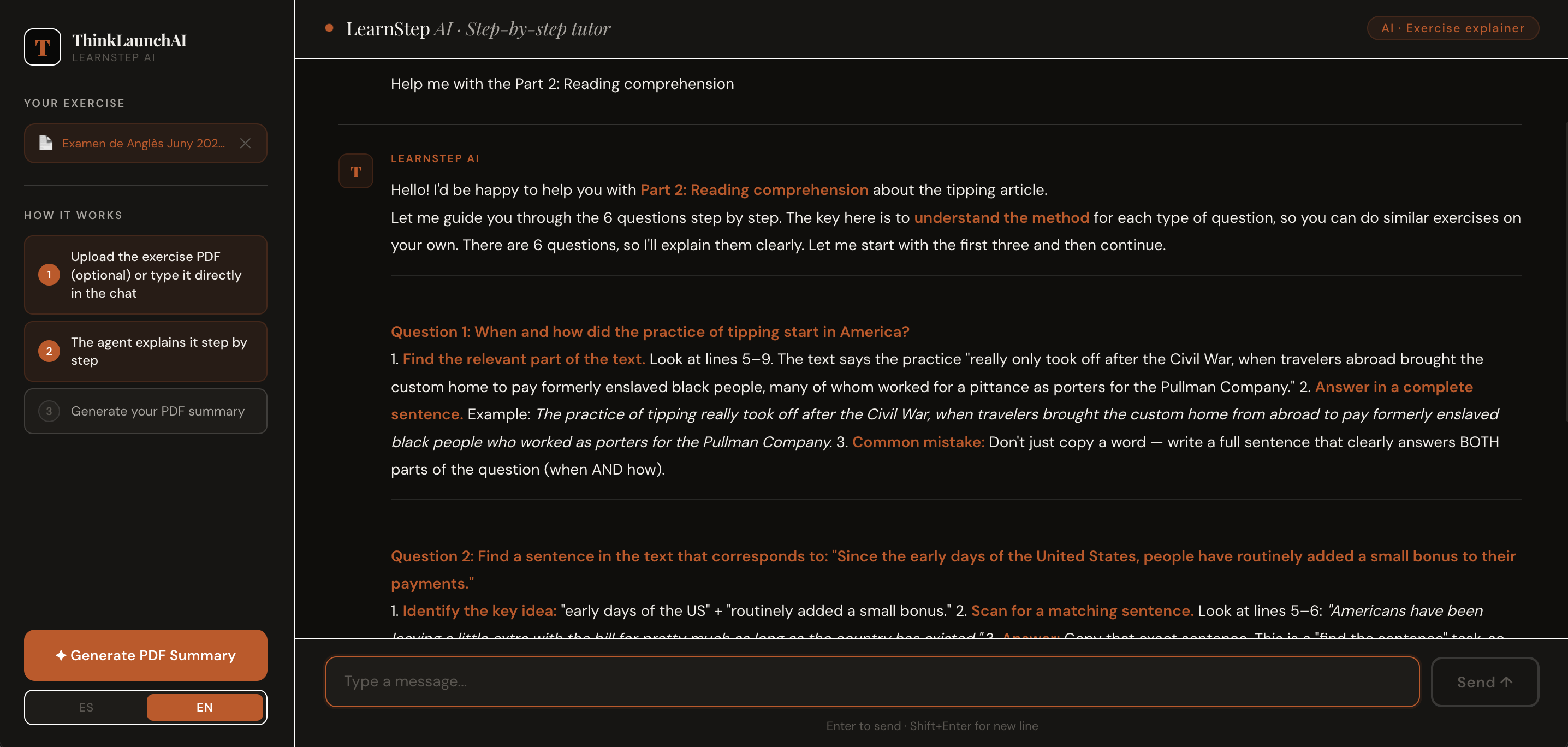Open the Upload the exercise PDF step
Image resolution: width=1568 pixels, height=747 pixels.
[x=145, y=275]
